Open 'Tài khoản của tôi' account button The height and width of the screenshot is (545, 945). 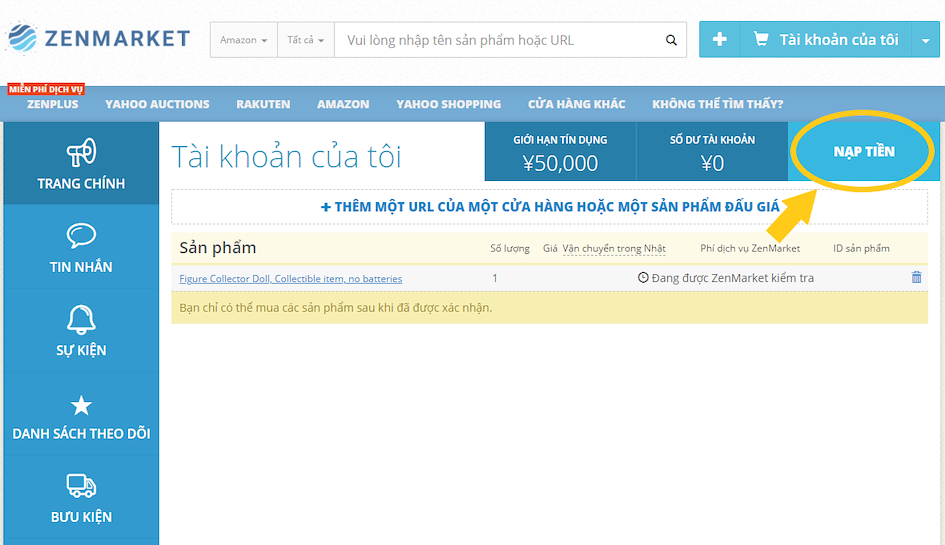pos(826,40)
